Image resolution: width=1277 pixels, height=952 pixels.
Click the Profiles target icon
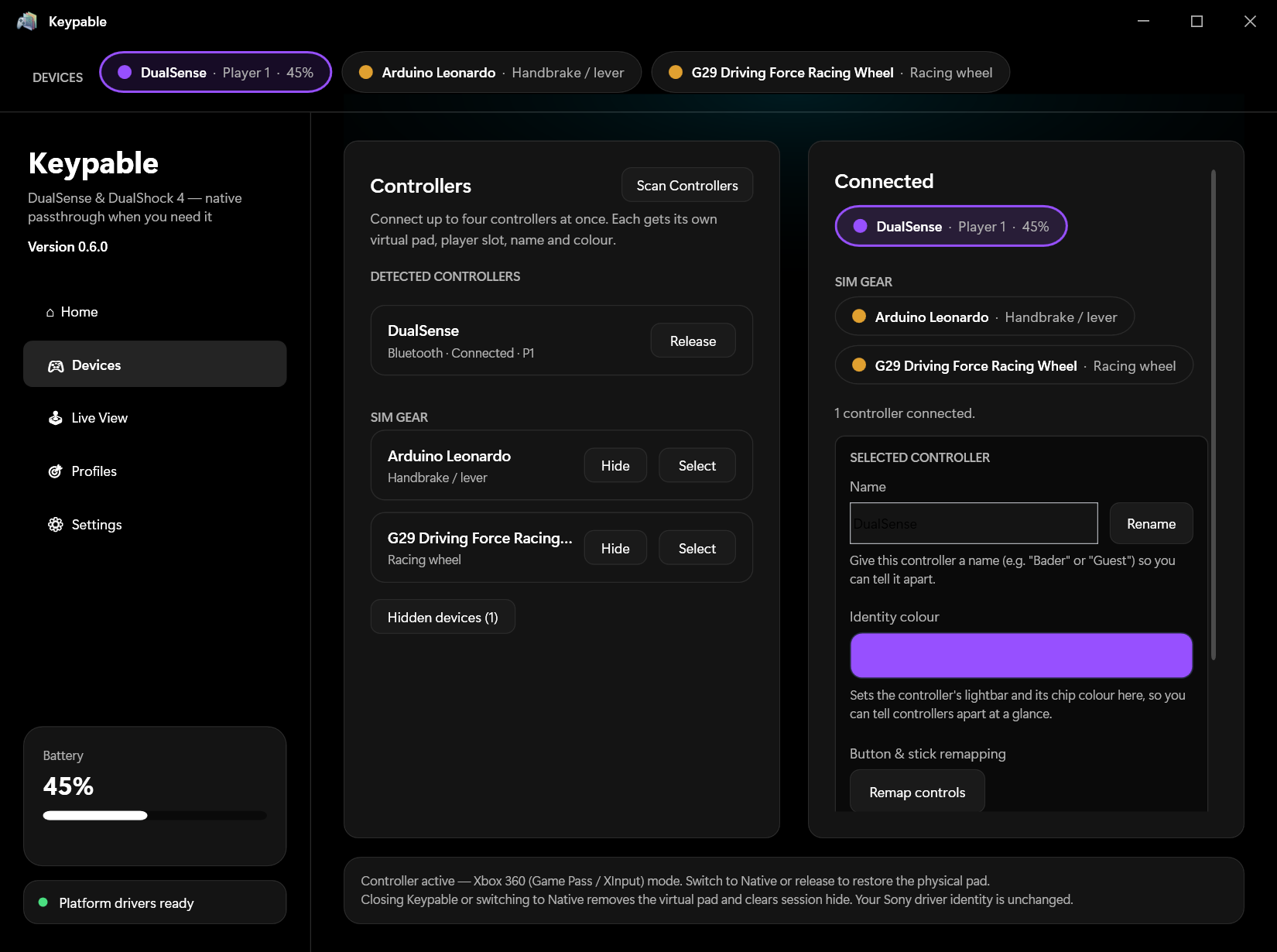[x=56, y=471]
